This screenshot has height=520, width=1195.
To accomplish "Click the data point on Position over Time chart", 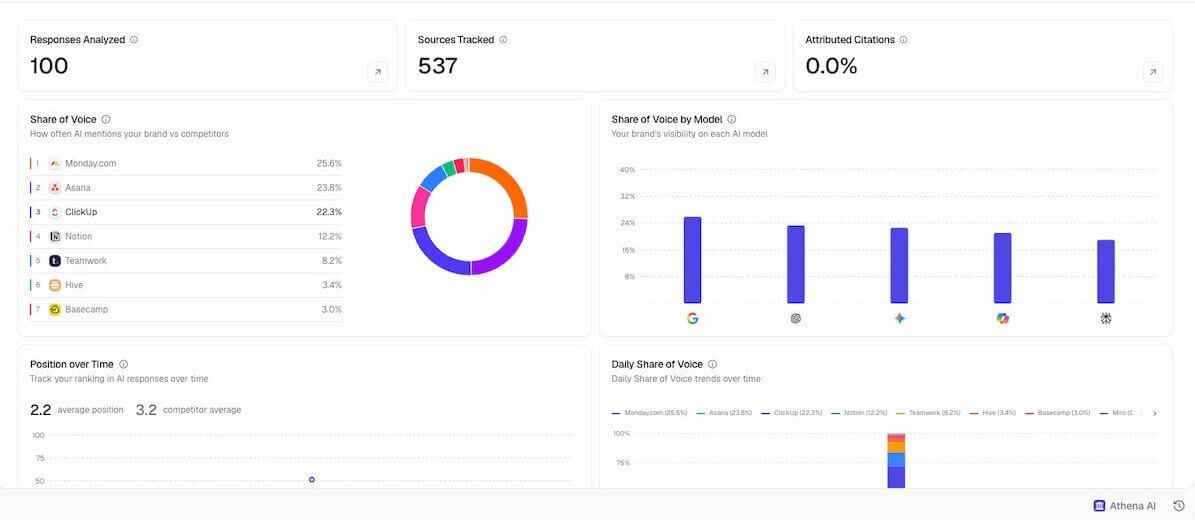I will coord(312,480).
